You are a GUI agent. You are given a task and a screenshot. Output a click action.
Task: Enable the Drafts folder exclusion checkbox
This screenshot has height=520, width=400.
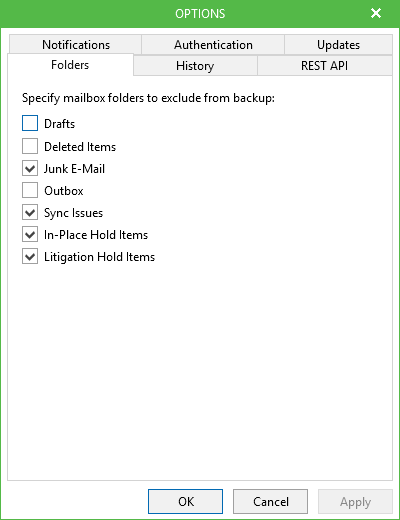30,123
